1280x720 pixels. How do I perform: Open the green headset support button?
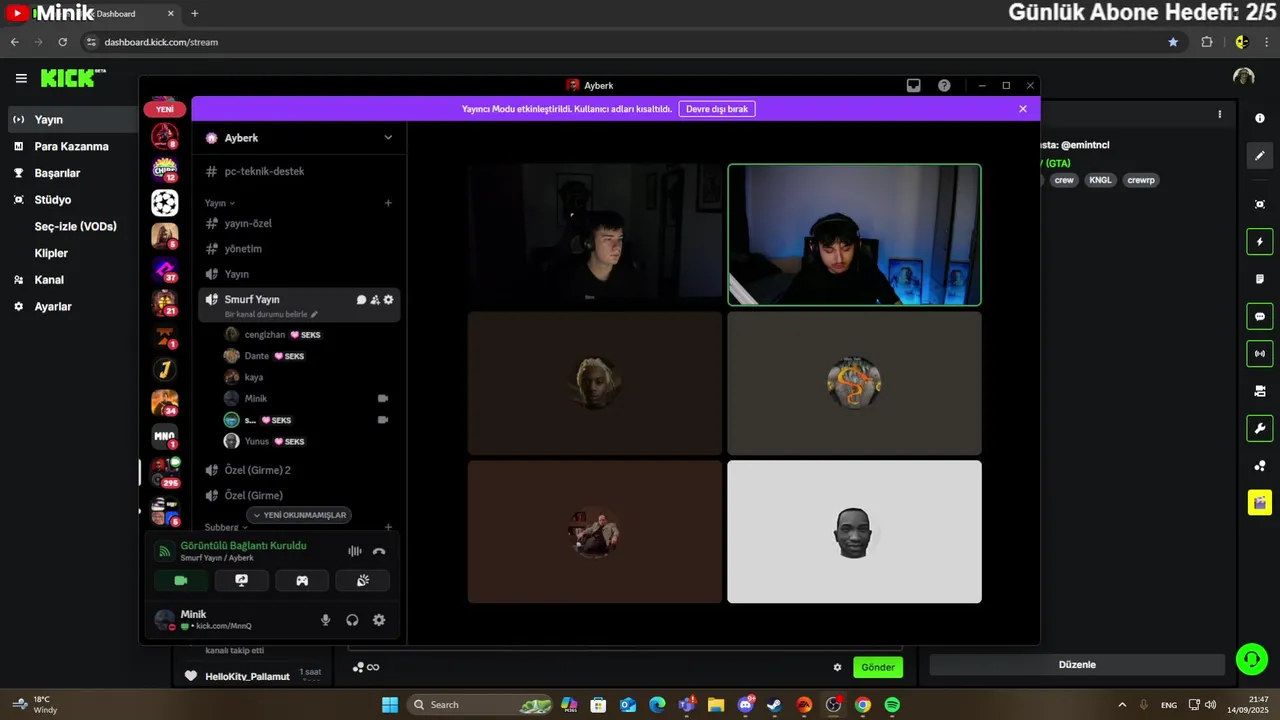tap(1251, 658)
